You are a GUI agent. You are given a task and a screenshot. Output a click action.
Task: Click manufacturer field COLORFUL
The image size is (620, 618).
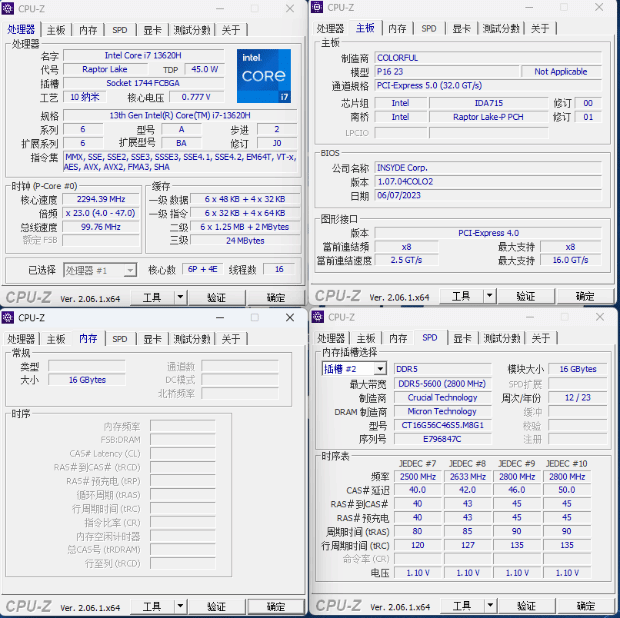click(488, 58)
